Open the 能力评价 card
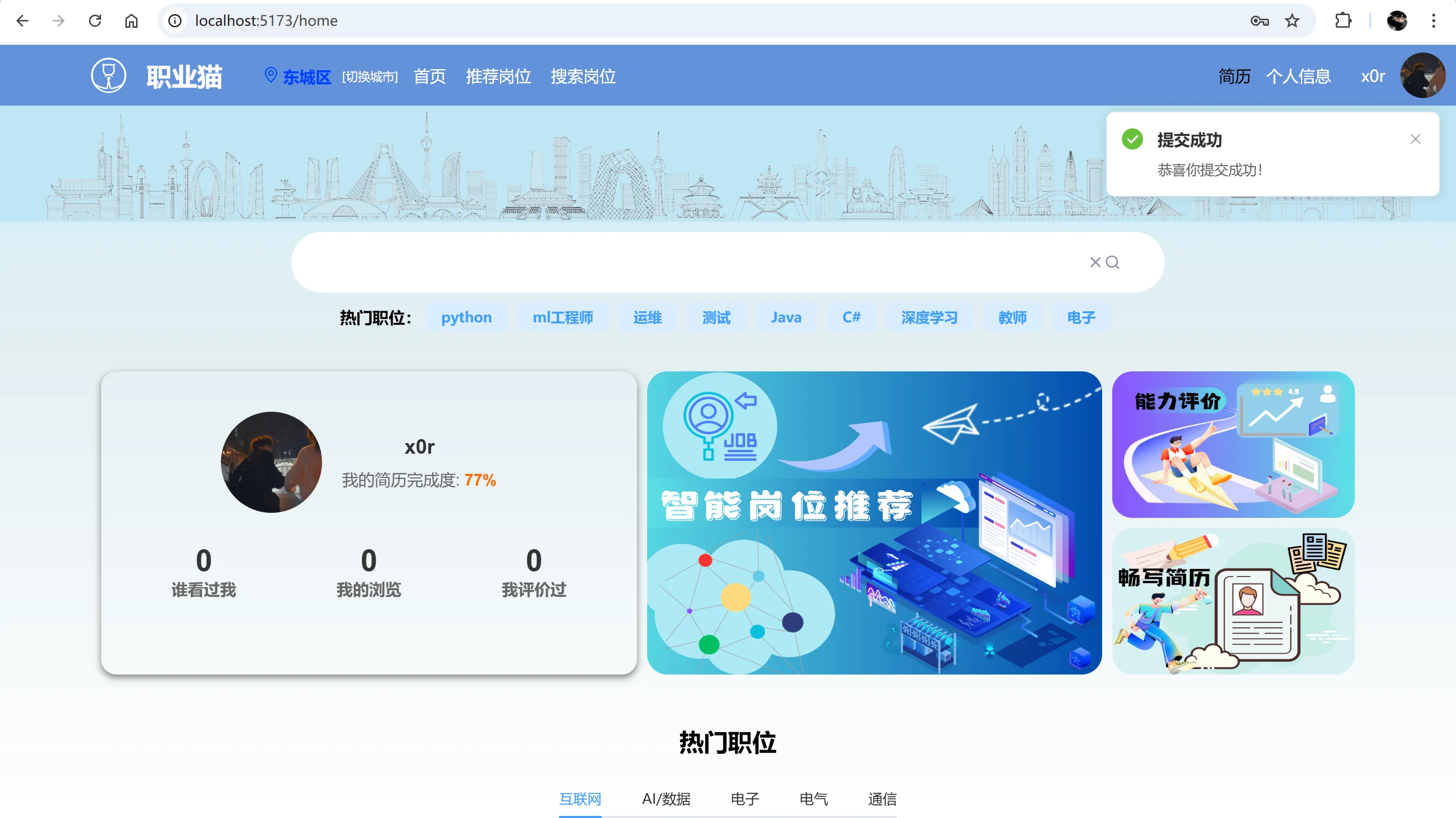This screenshot has width=1456, height=818. pyautogui.click(x=1233, y=444)
